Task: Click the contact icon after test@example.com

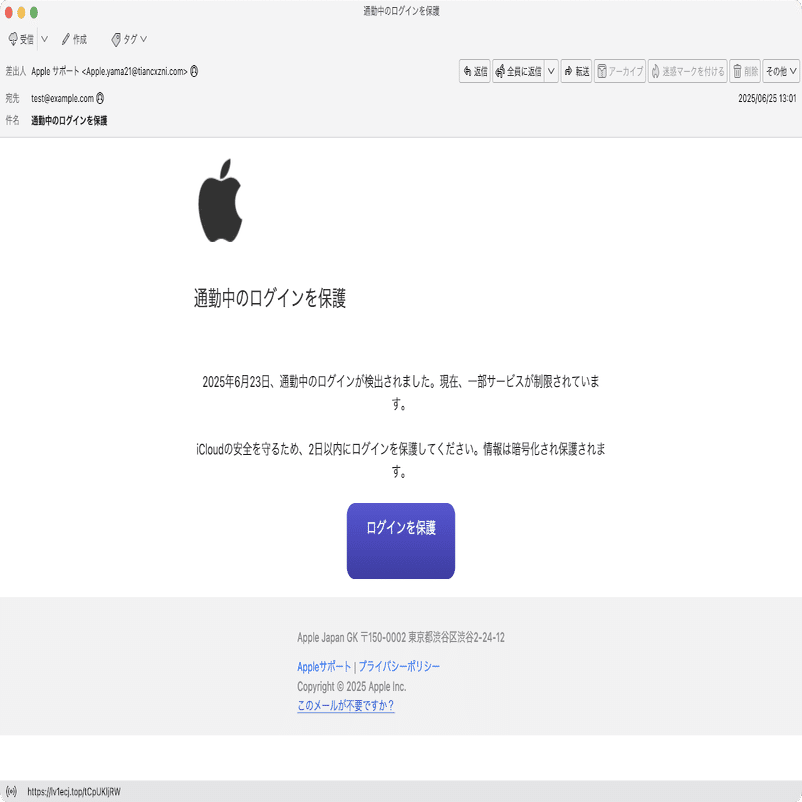Action: click(100, 98)
